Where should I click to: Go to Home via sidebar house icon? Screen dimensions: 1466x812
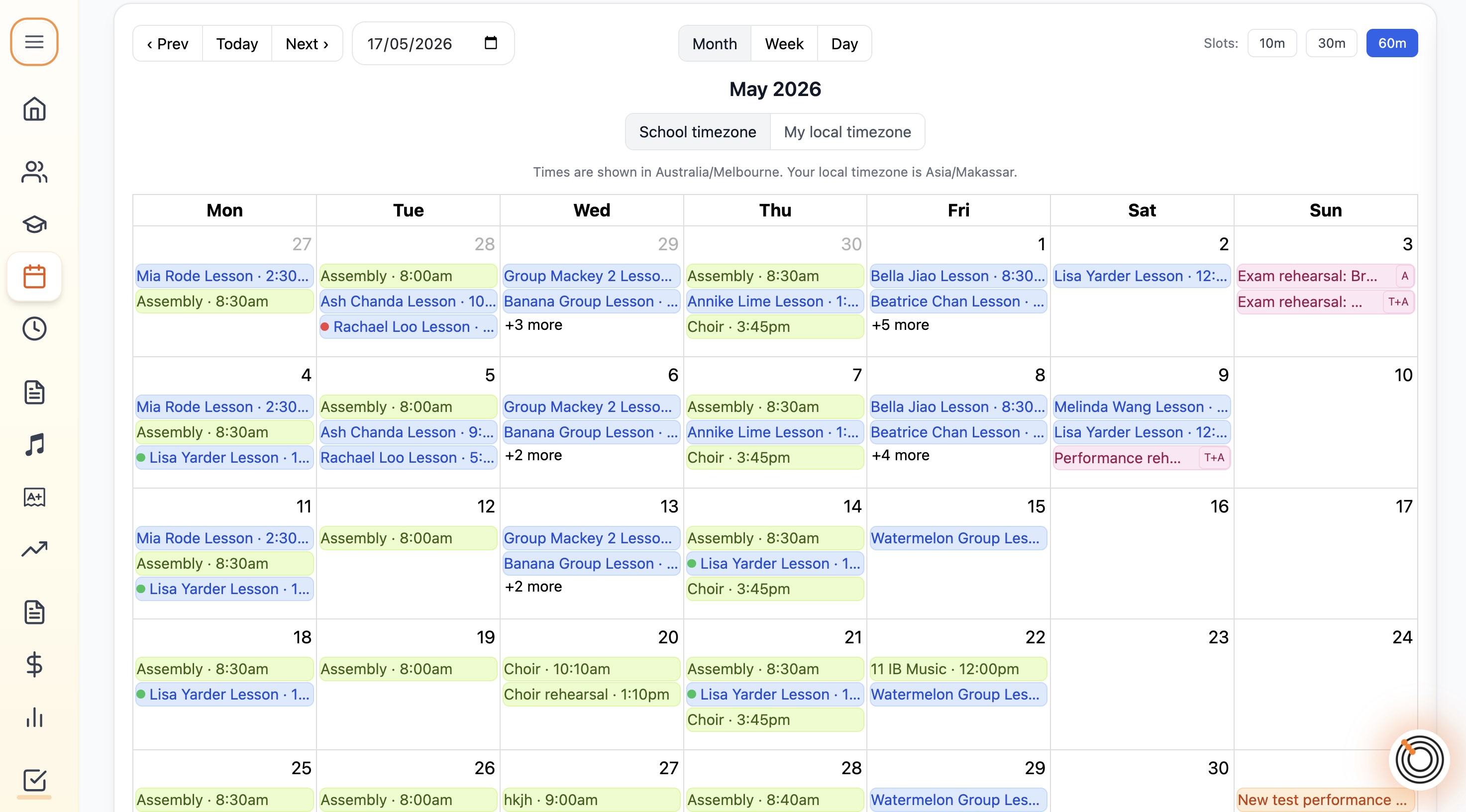pyautogui.click(x=34, y=108)
